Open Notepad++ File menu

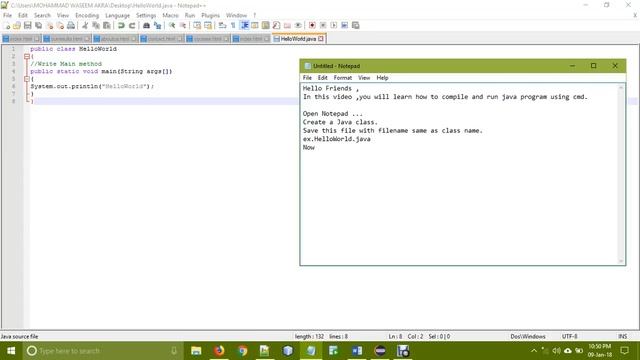(7, 15)
